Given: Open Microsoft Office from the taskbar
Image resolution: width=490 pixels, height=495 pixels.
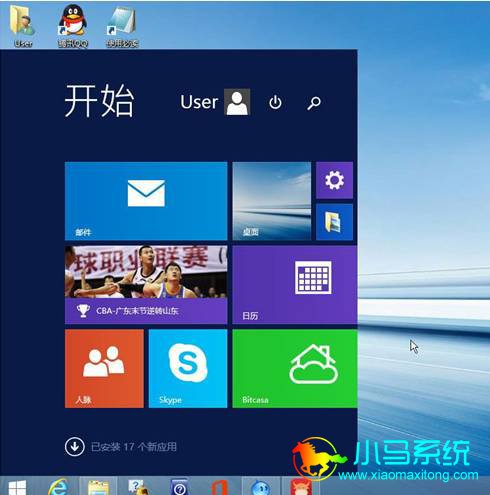Looking at the screenshot, I should coord(220,487).
